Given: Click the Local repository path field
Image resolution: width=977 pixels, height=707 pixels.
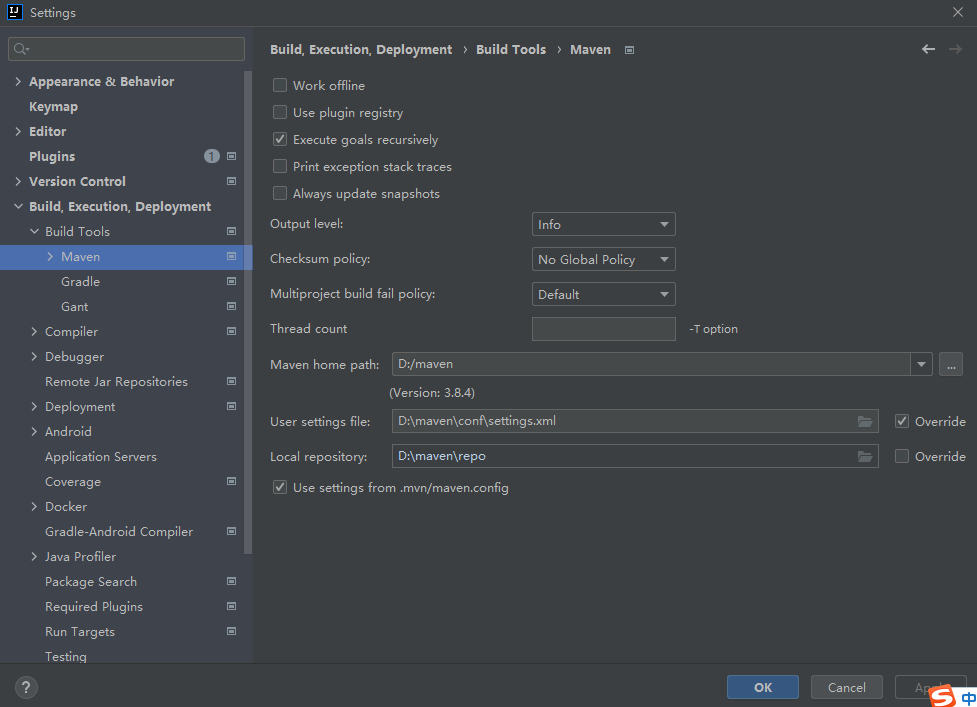Looking at the screenshot, I should pyautogui.click(x=635, y=456).
